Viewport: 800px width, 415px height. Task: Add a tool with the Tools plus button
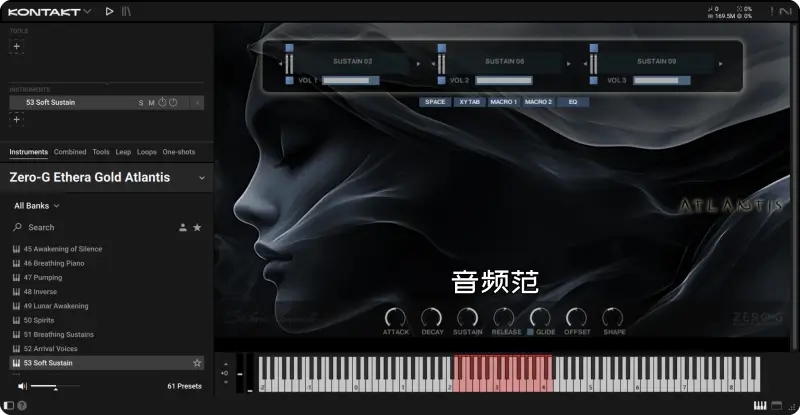(16, 46)
